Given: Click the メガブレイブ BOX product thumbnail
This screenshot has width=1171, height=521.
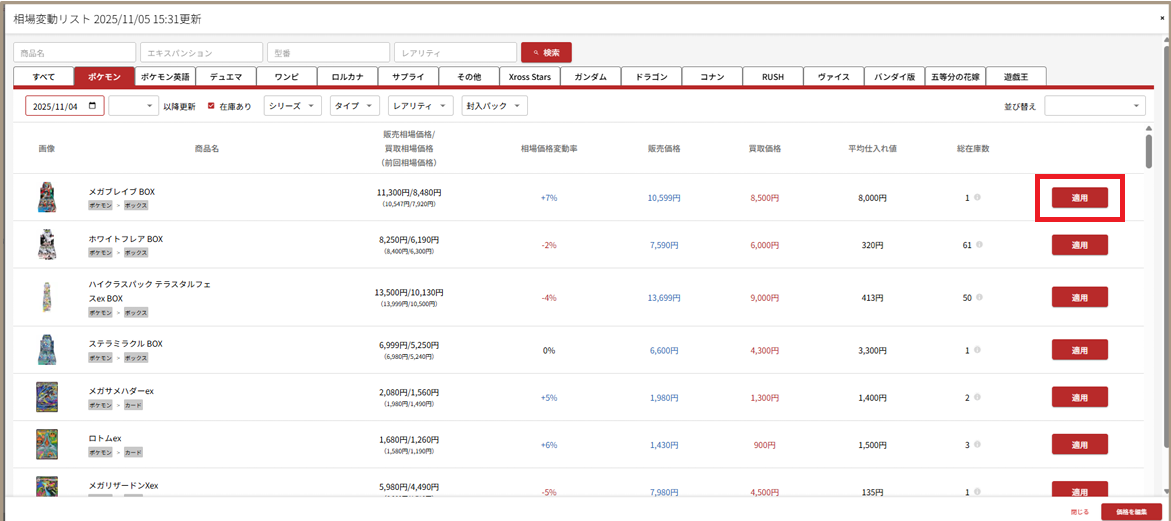Looking at the screenshot, I should (46, 197).
